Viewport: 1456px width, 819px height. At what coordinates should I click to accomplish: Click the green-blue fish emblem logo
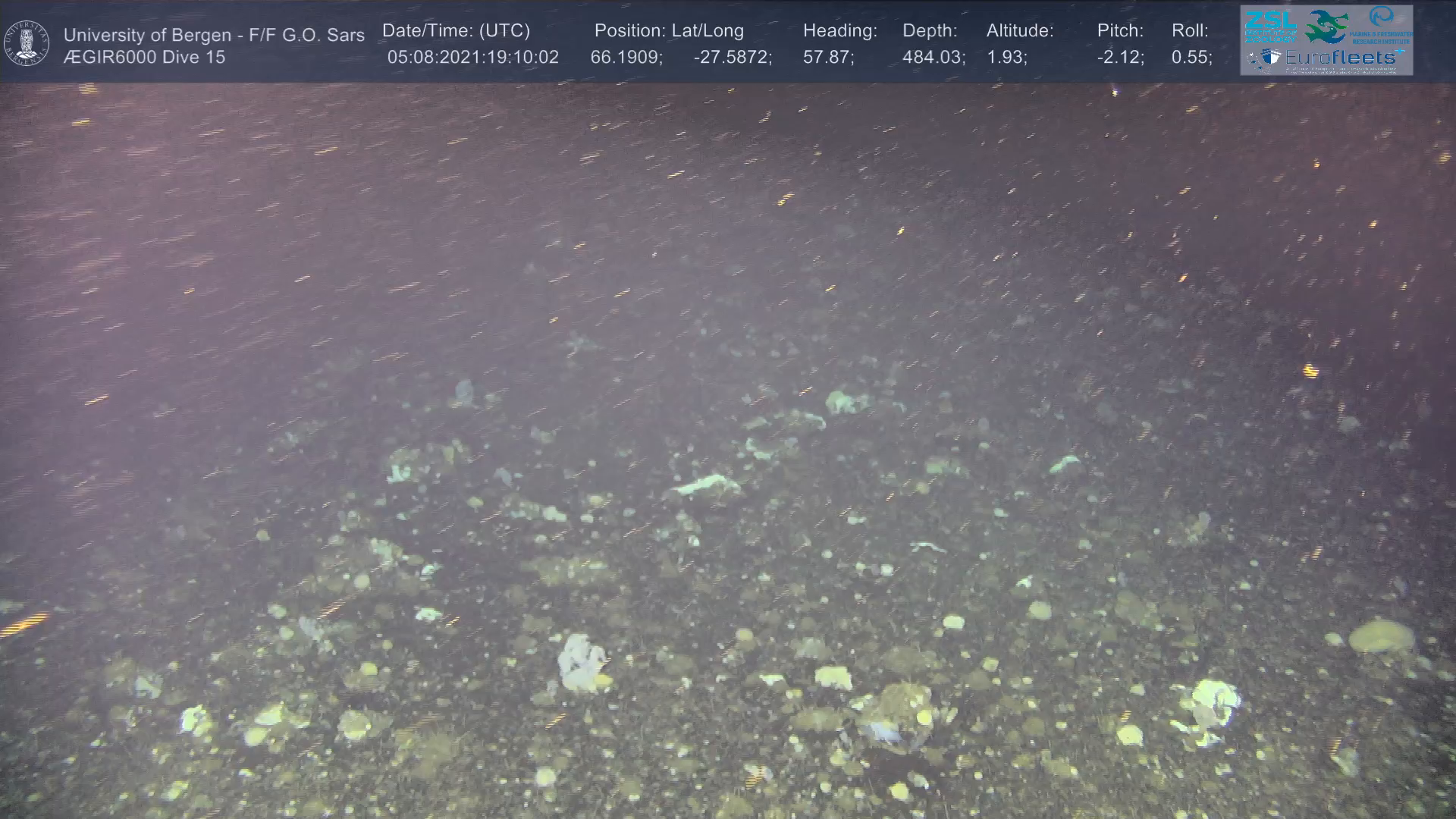point(1327,27)
